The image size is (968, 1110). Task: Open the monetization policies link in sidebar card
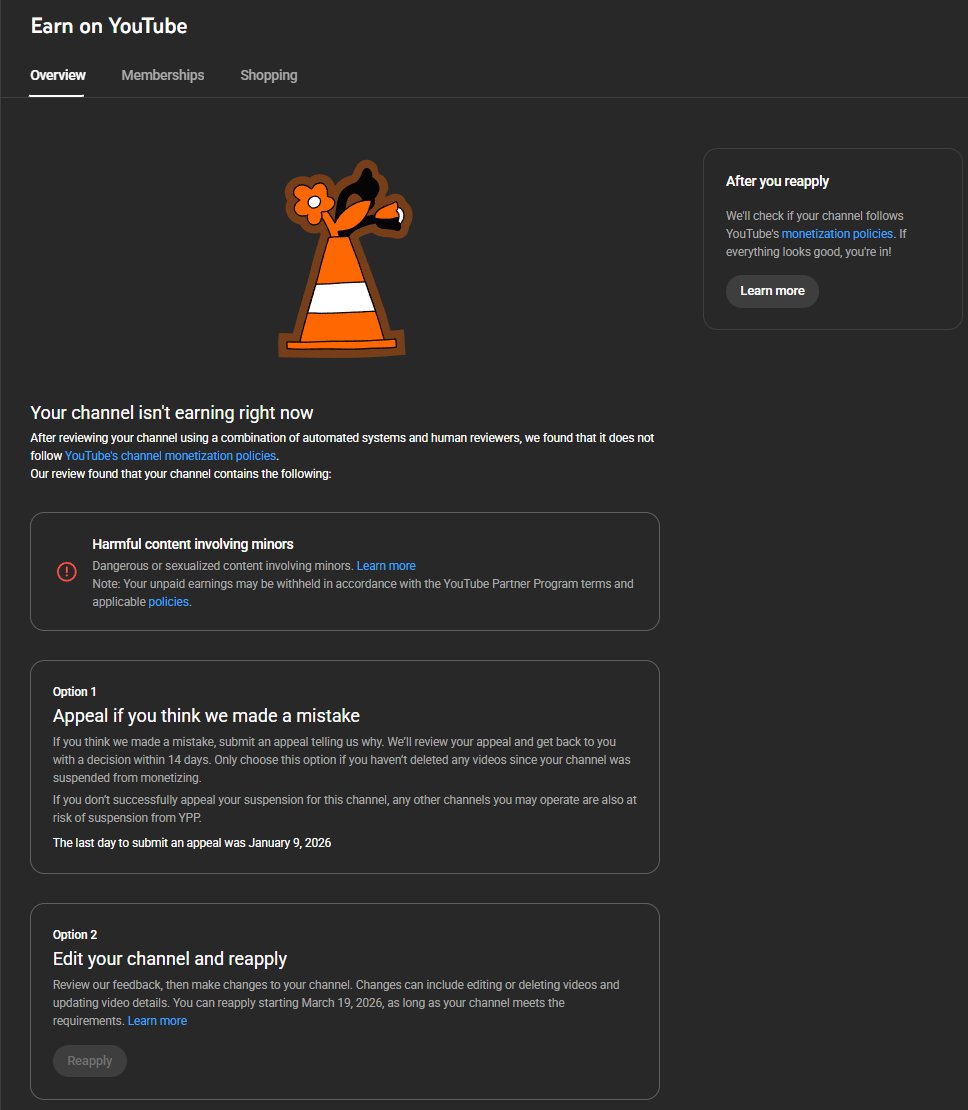click(837, 234)
